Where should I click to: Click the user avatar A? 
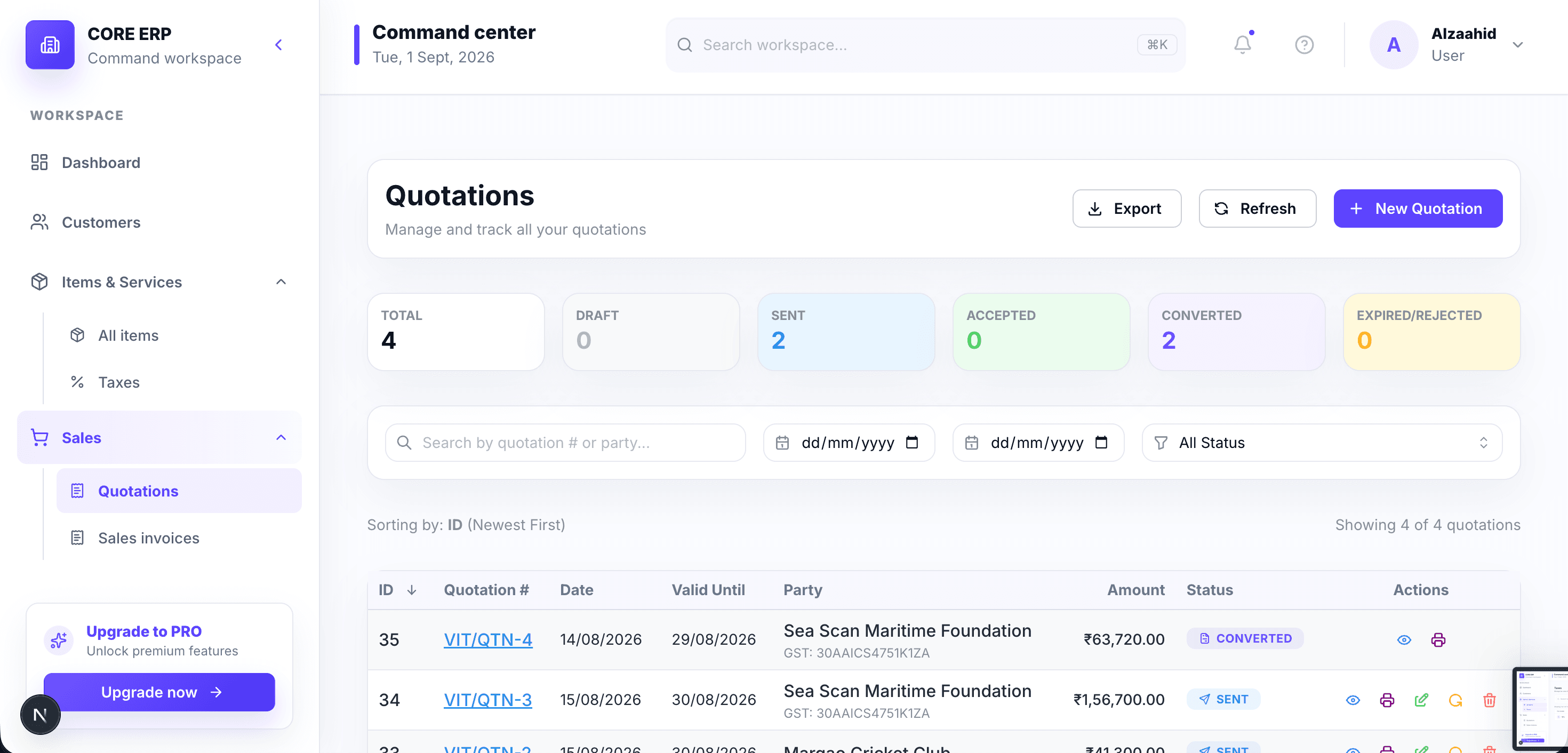[1393, 44]
